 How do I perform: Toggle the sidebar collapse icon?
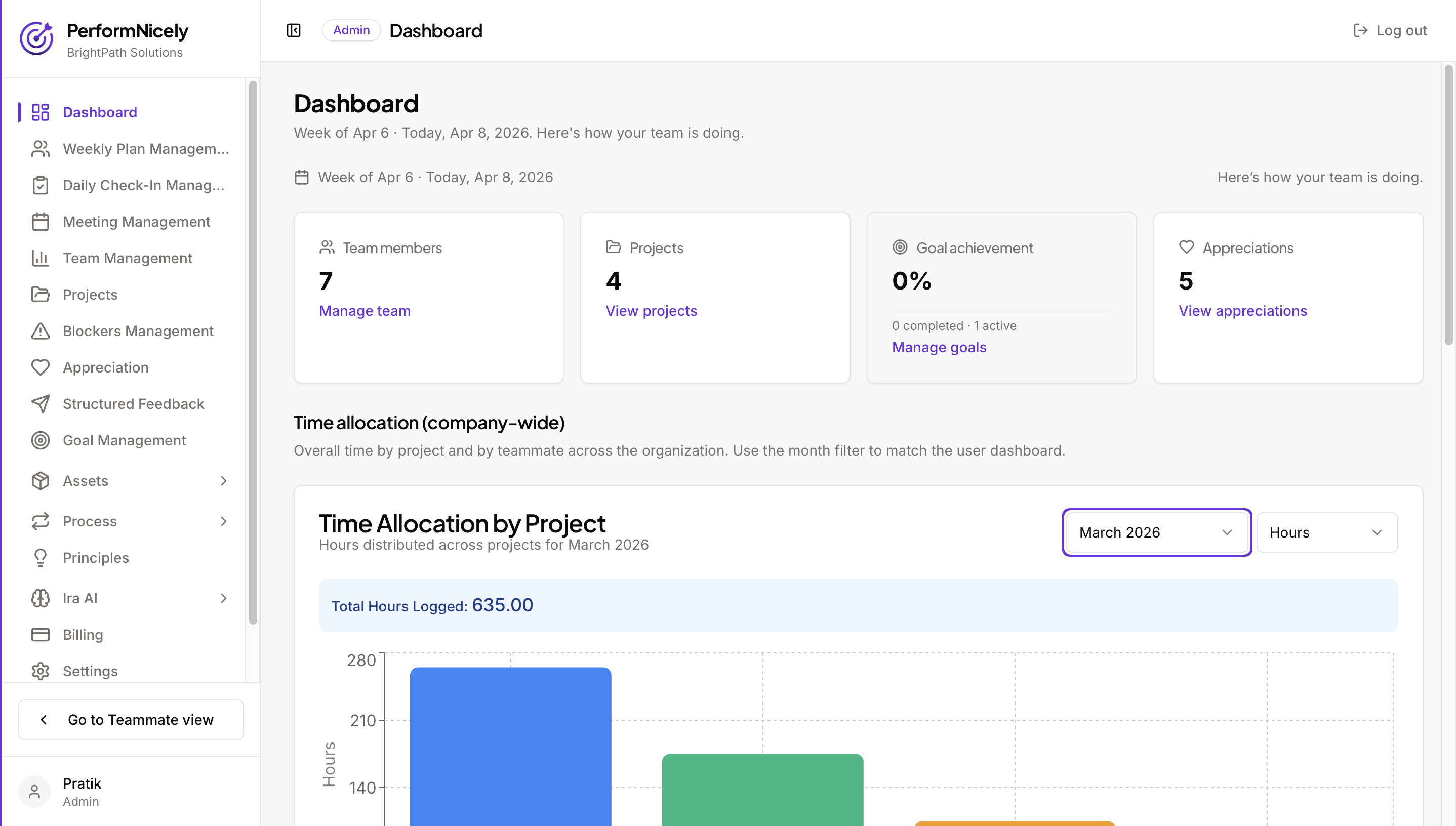(293, 30)
